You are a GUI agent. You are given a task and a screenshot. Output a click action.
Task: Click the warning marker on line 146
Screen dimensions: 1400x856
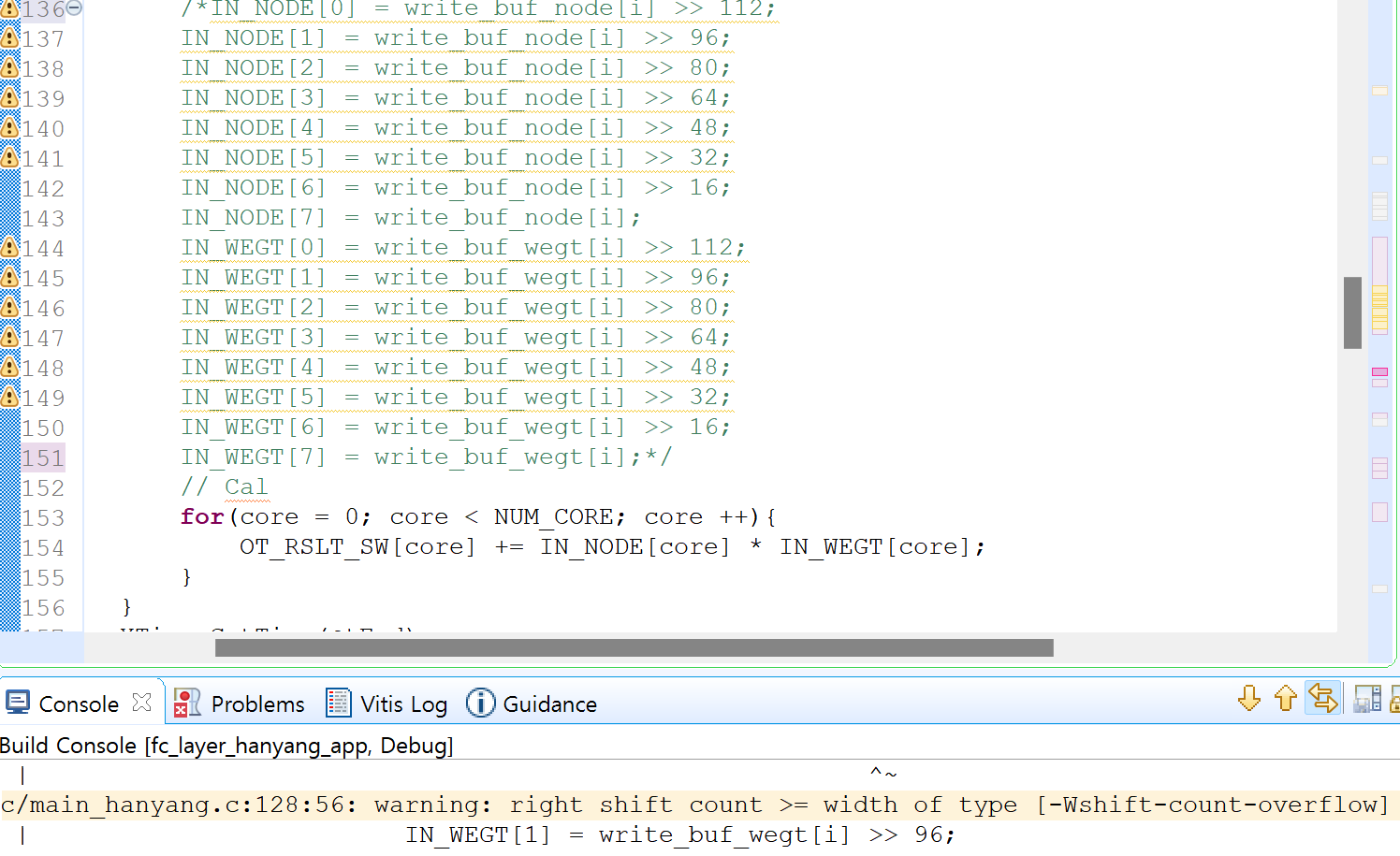tap(9, 308)
